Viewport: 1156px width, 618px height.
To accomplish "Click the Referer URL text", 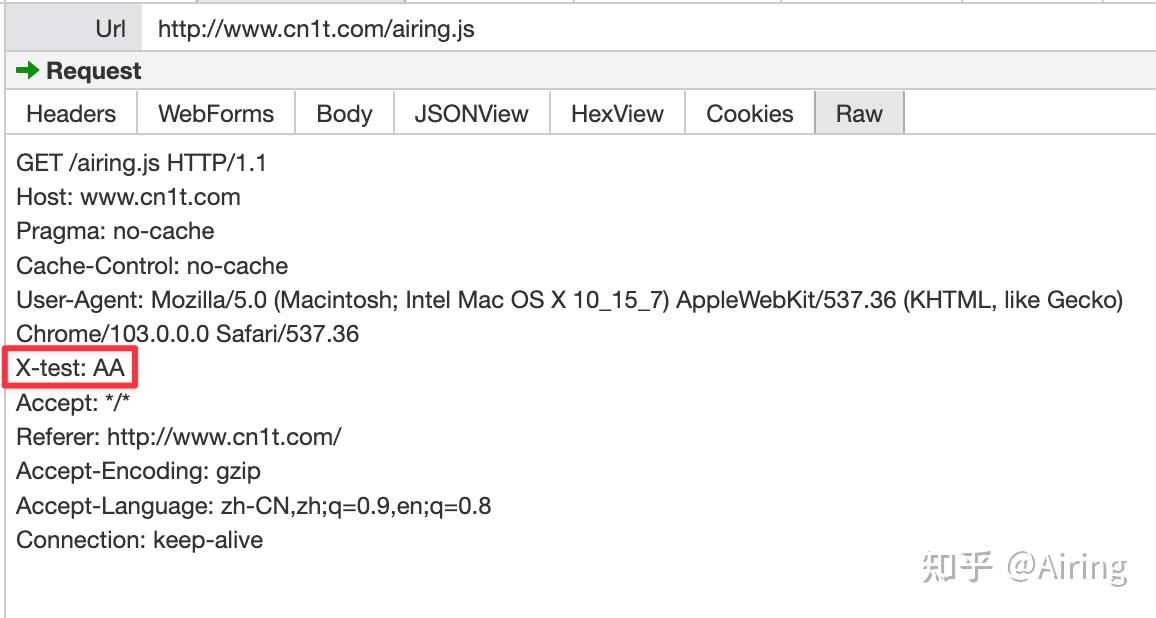I will (224, 437).
